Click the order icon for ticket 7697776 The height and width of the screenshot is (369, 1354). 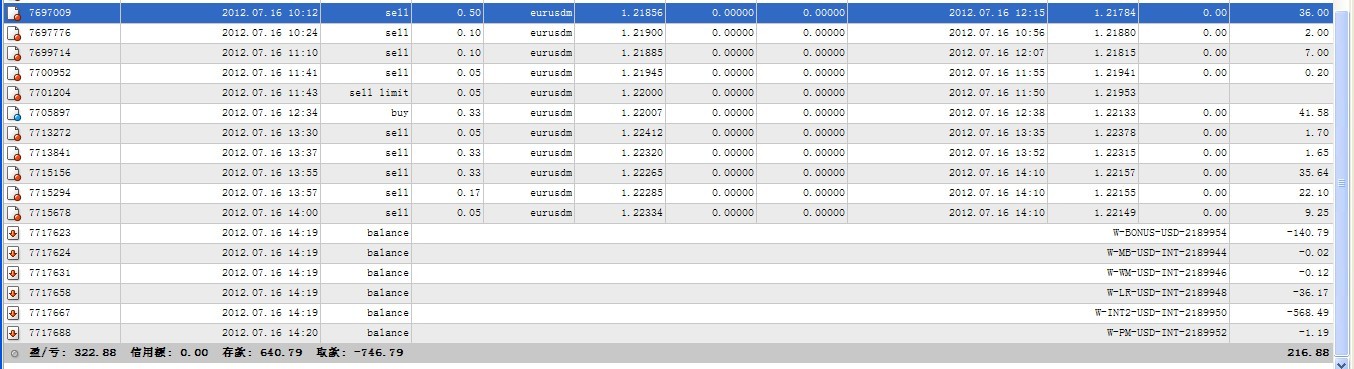[x=14, y=33]
